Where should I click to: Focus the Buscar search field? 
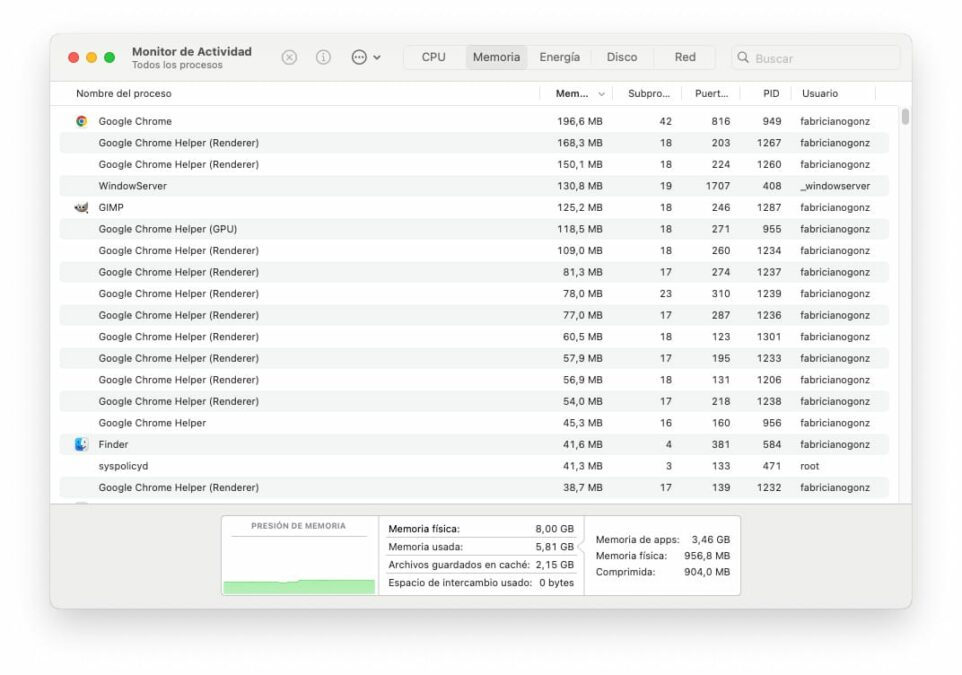pyautogui.click(x=815, y=58)
